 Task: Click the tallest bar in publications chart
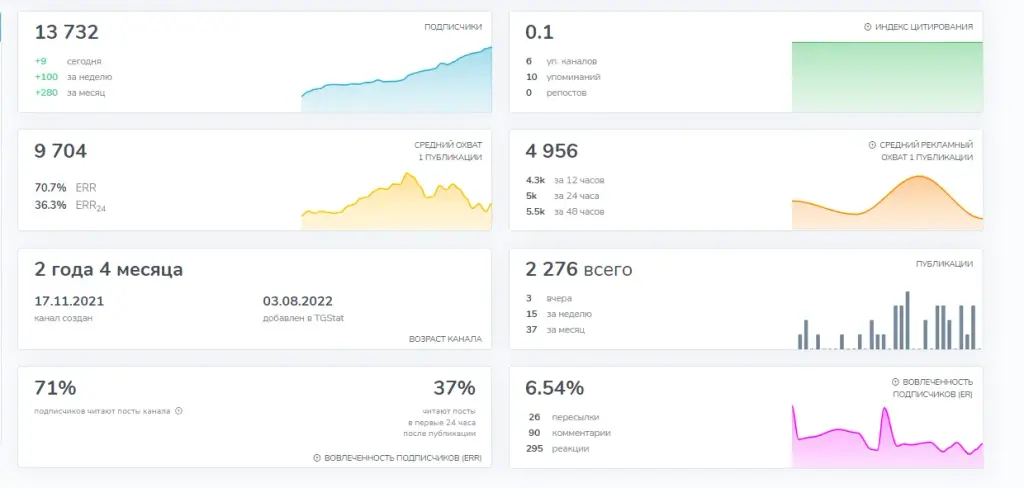coord(908,320)
